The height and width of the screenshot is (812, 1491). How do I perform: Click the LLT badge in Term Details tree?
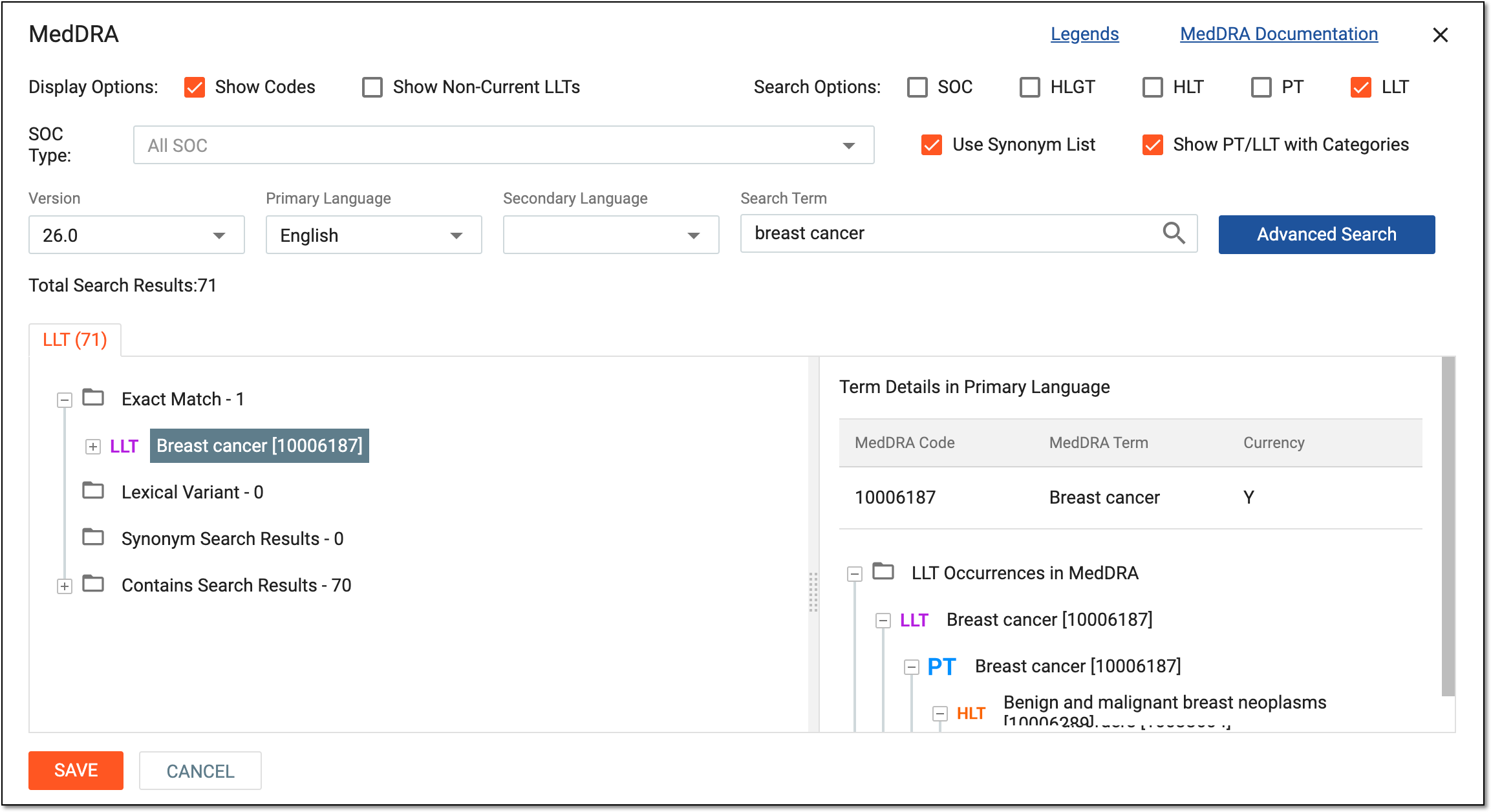tap(914, 621)
